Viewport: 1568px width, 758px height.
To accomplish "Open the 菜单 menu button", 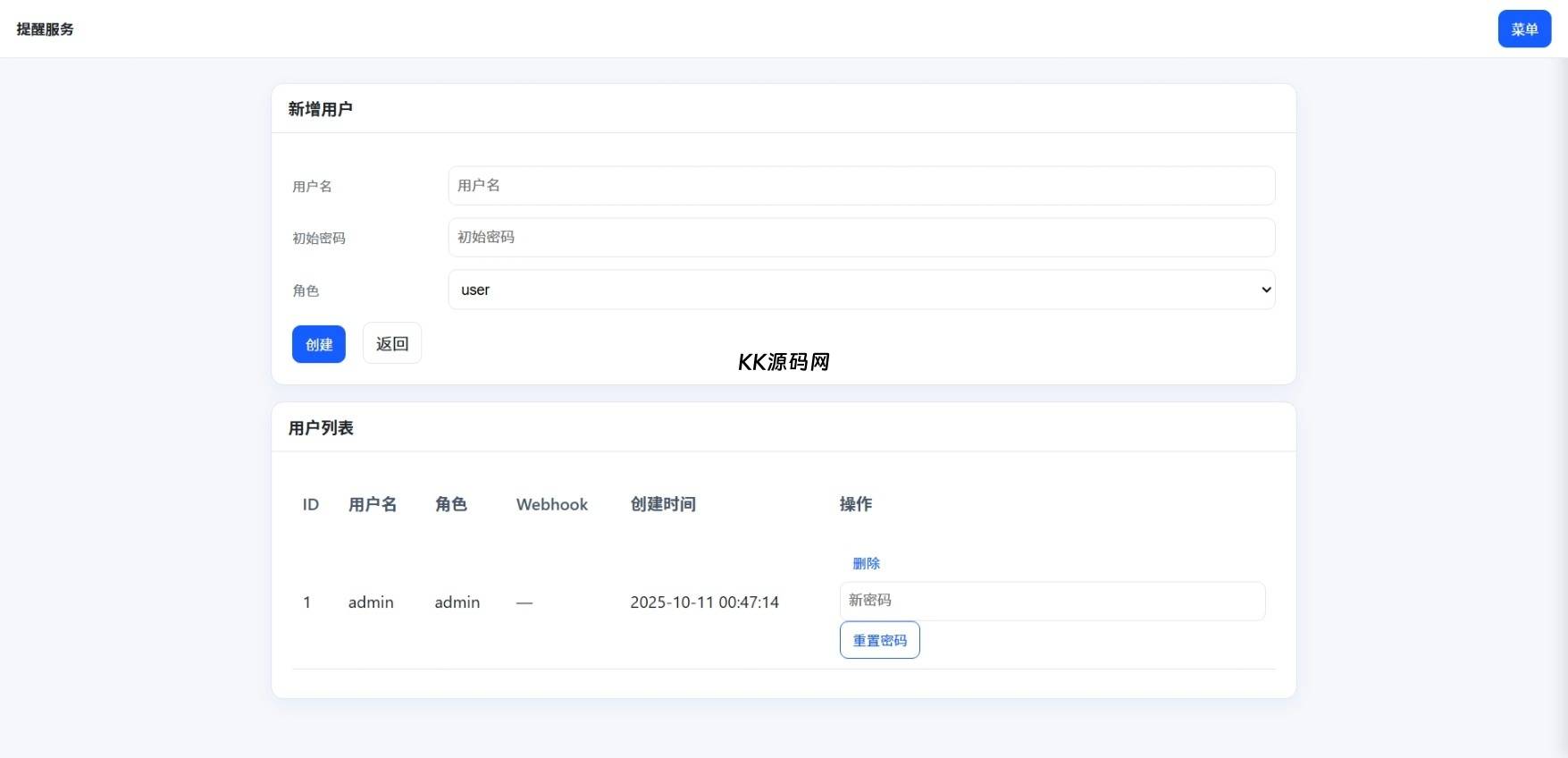I will (1523, 29).
